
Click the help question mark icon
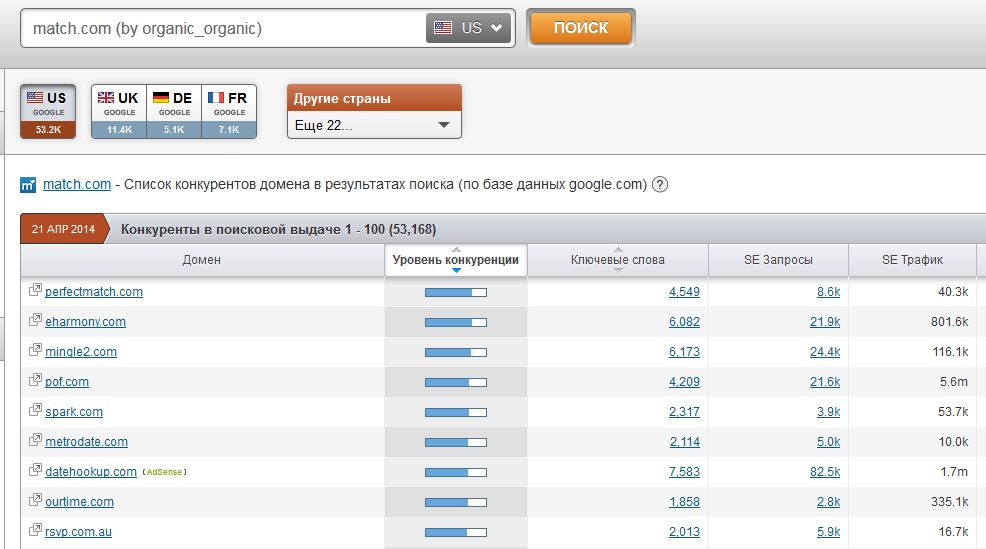[x=660, y=185]
